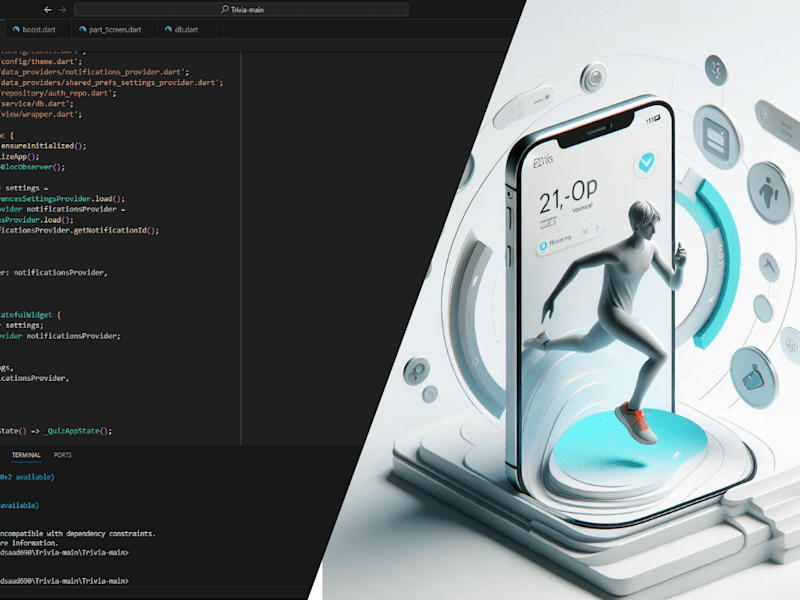Viewport: 800px width, 600px height.
Task: Click terminal line '0+2 available)'
Action: click(27, 477)
